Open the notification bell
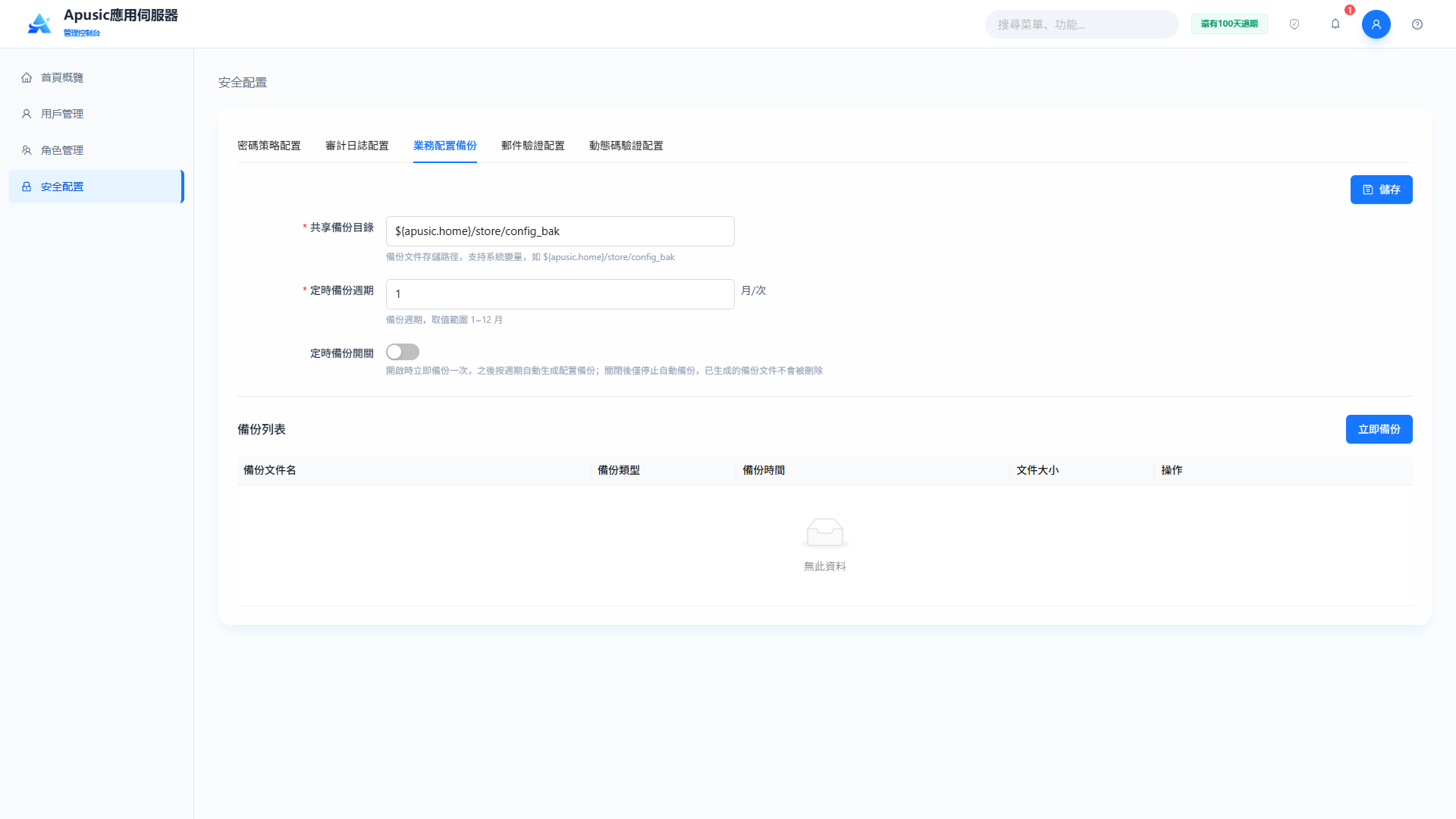Viewport: 1456px width, 819px height. [1335, 24]
